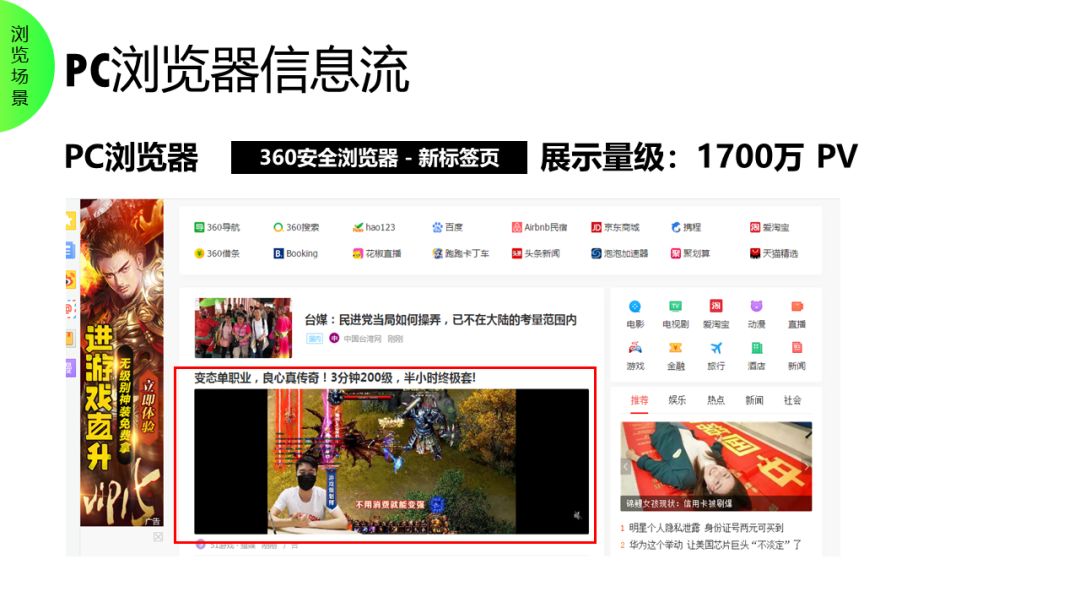The height and width of the screenshot is (608, 1080).
Task: Click the 立即体验 button on game banner
Action: 149,404
